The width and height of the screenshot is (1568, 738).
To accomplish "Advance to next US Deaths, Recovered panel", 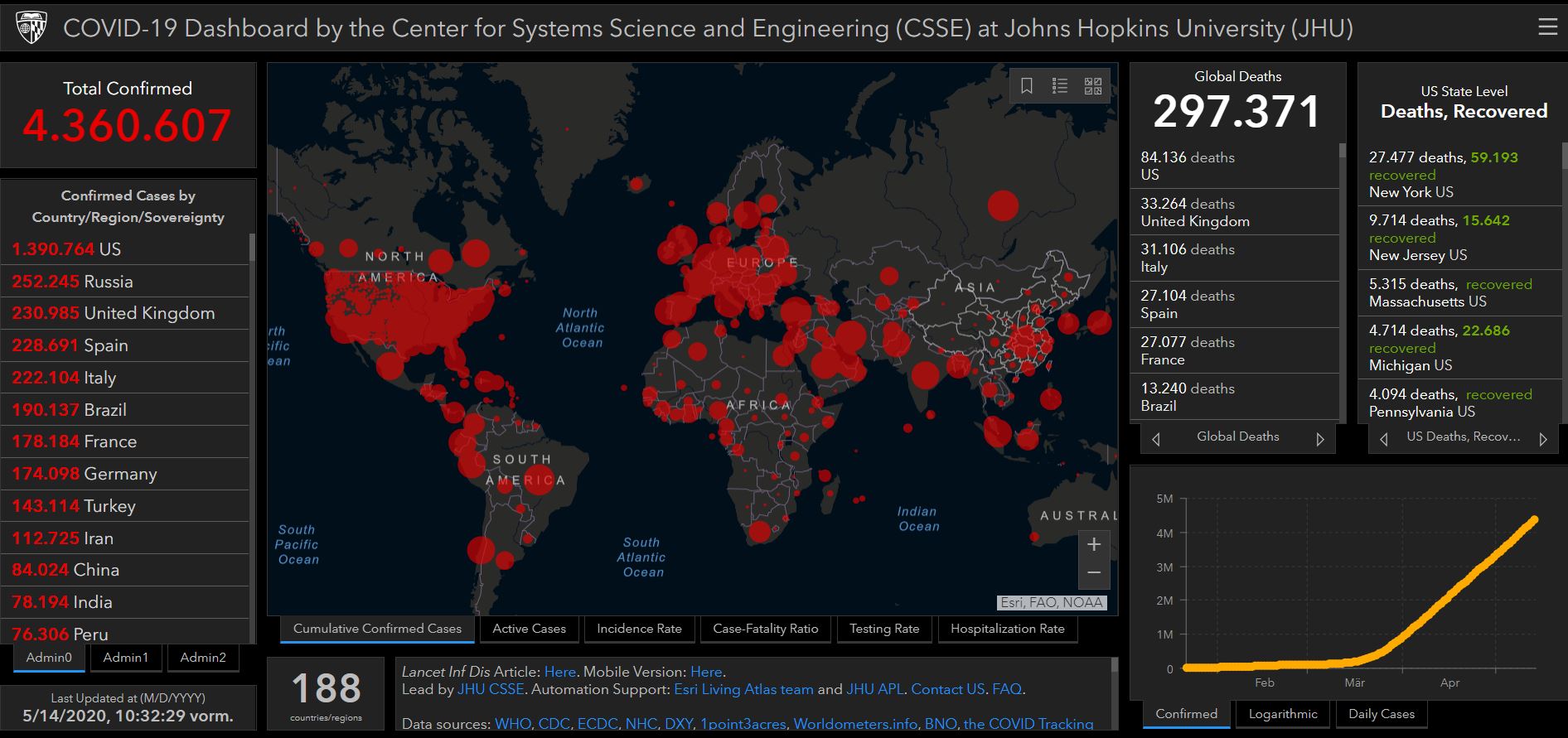I will [x=1542, y=439].
